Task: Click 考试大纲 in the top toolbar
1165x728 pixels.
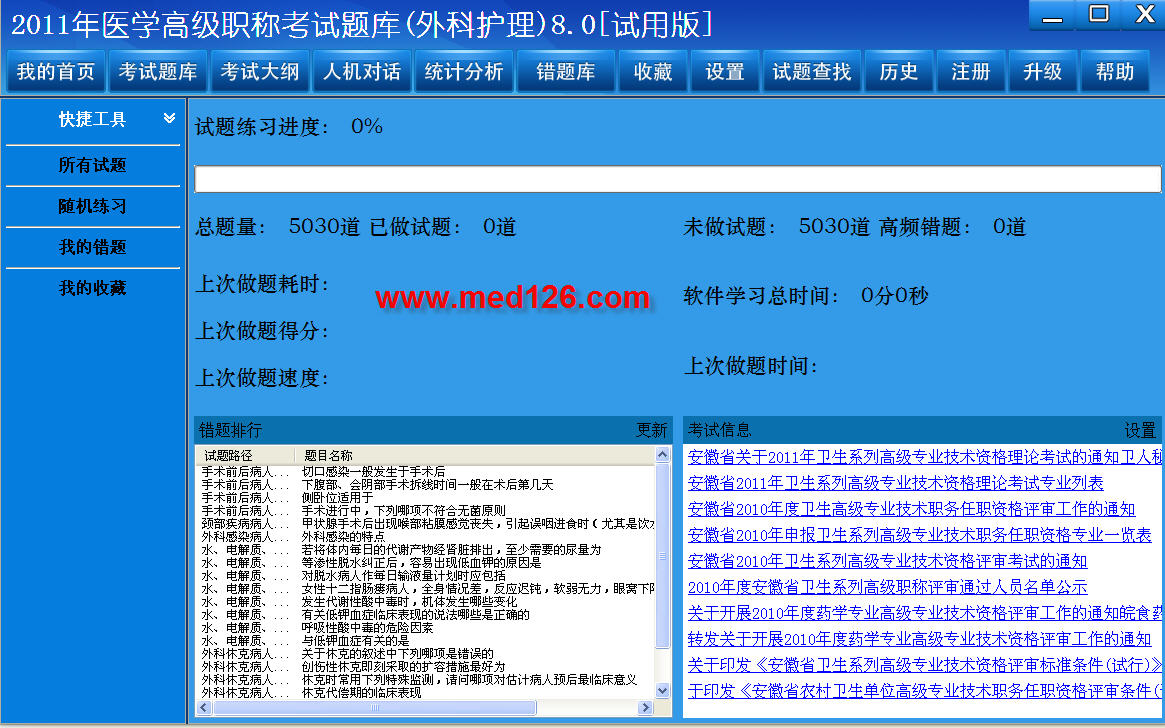Action: tap(260, 72)
